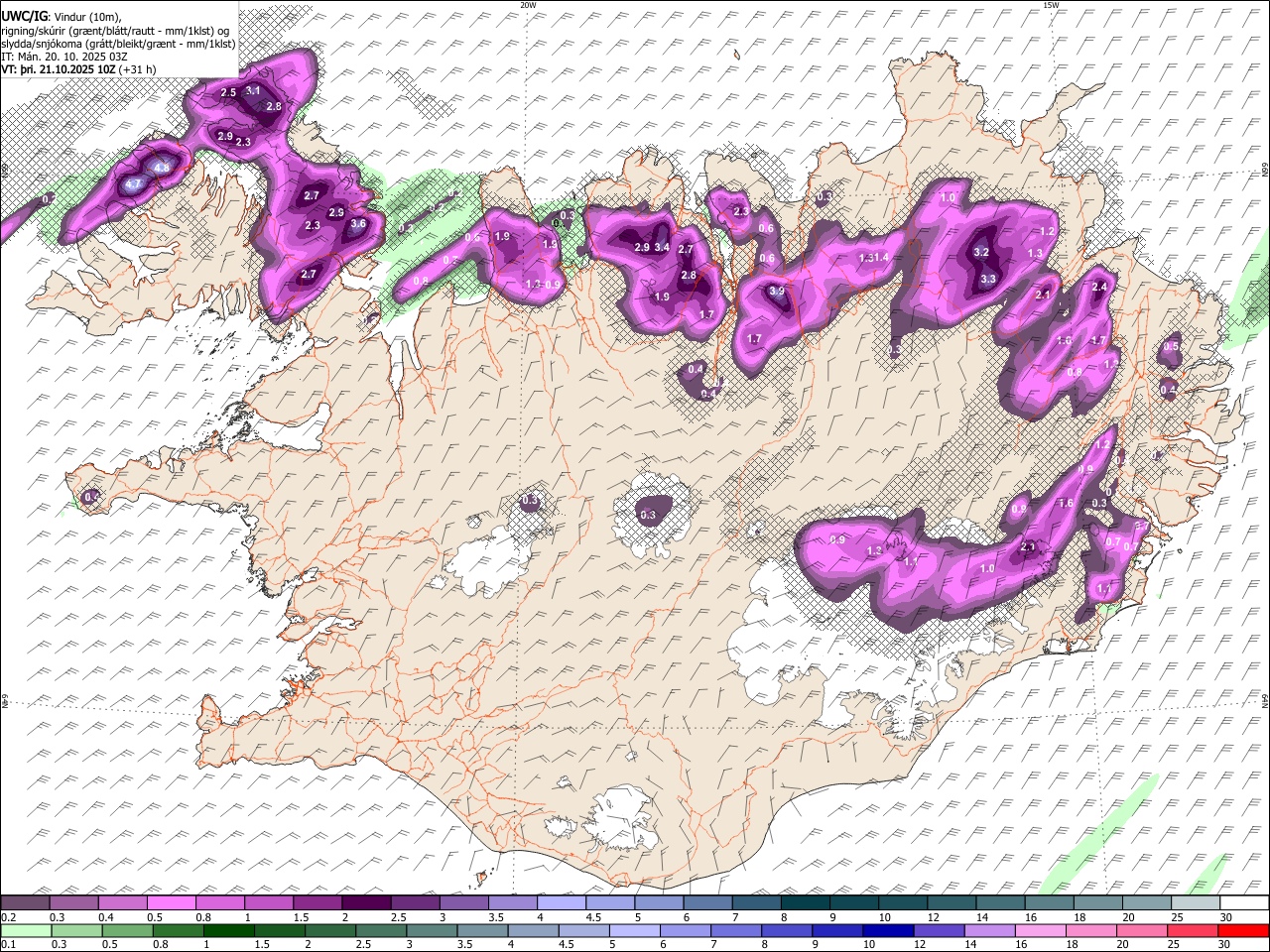Click the purple-scale swatch between 0.5 and 0.8

tap(171, 902)
